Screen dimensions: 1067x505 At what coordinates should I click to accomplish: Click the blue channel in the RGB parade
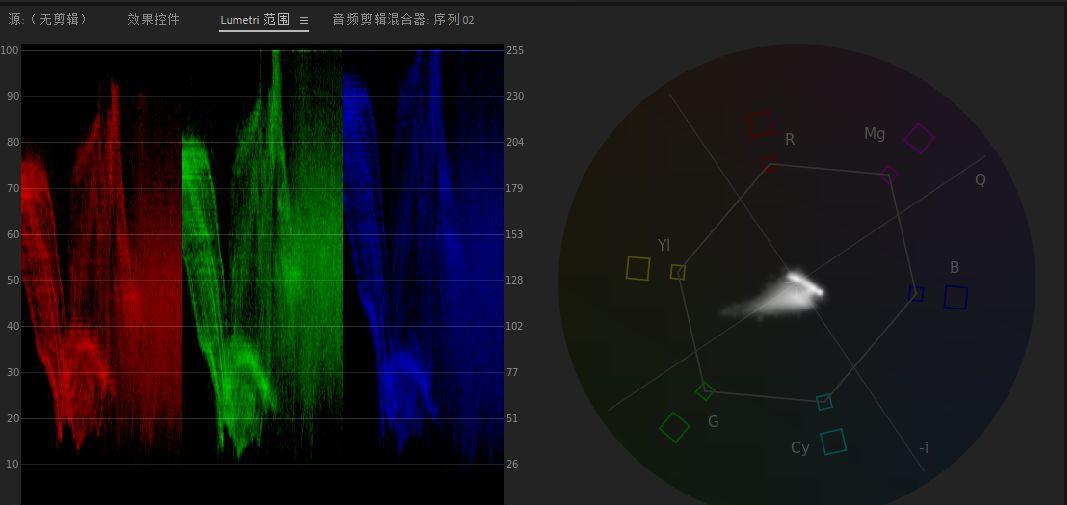[423, 257]
